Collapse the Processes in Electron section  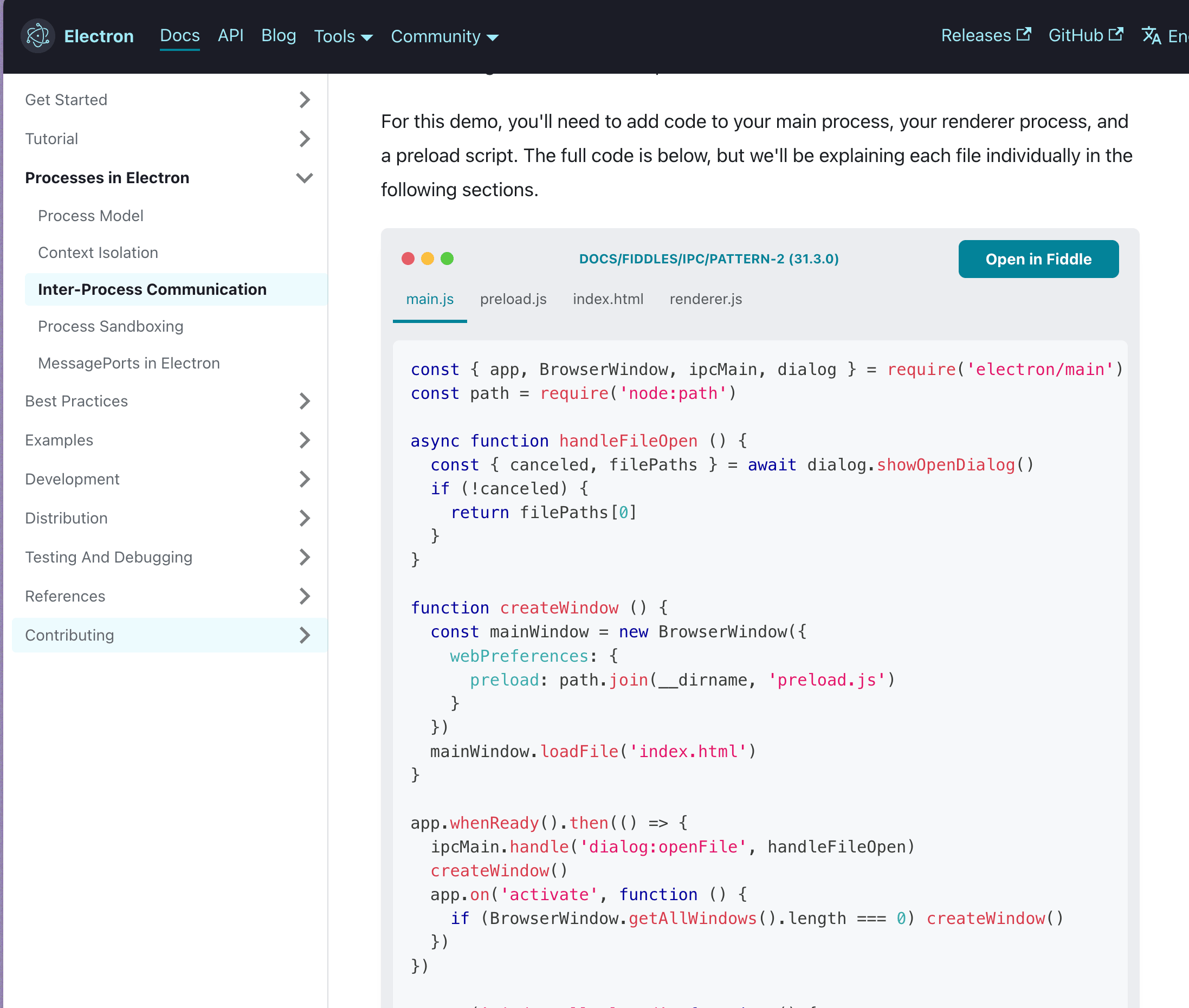pos(305,178)
